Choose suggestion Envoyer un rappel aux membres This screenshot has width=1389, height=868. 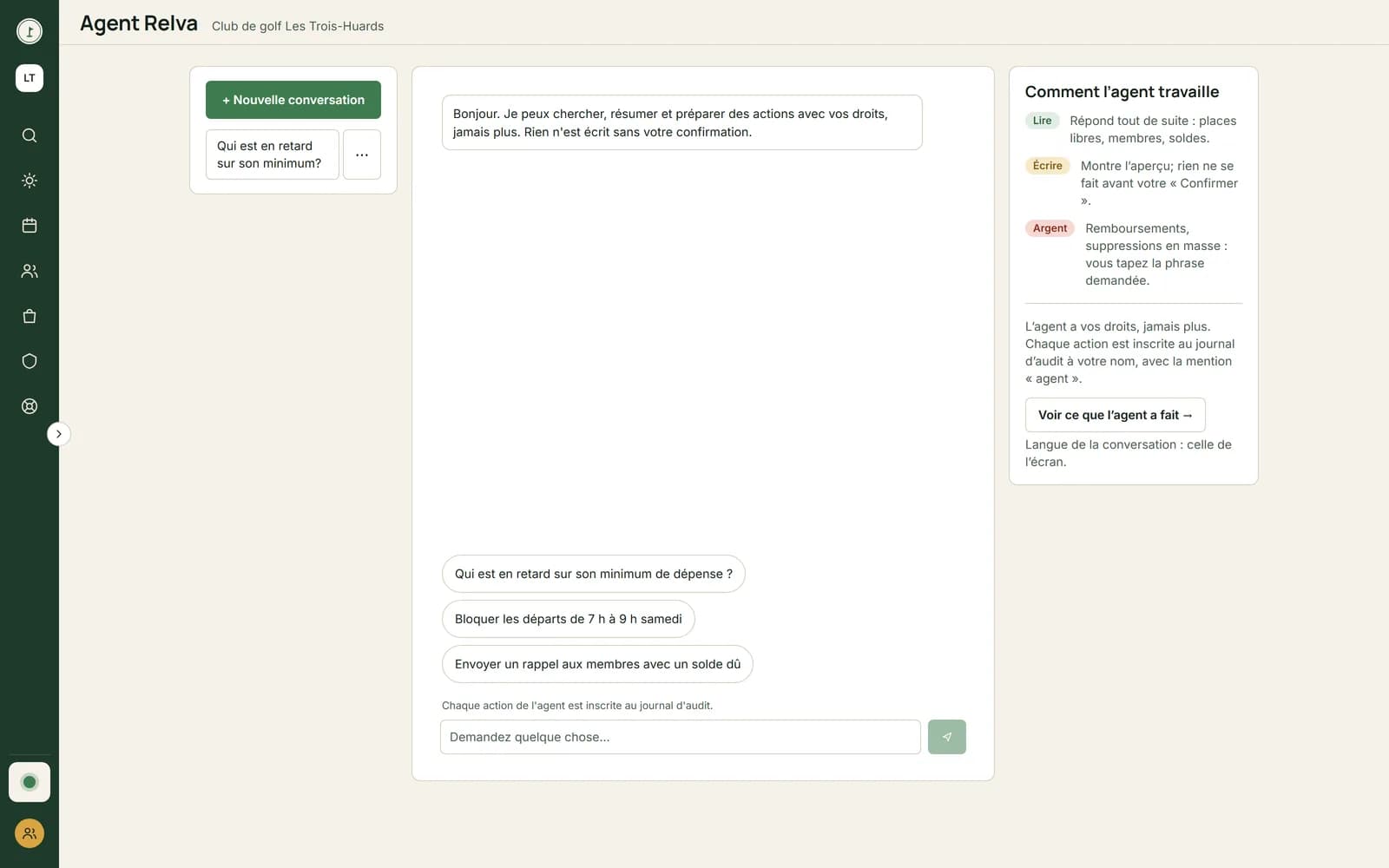pyautogui.click(x=597, y=664)
